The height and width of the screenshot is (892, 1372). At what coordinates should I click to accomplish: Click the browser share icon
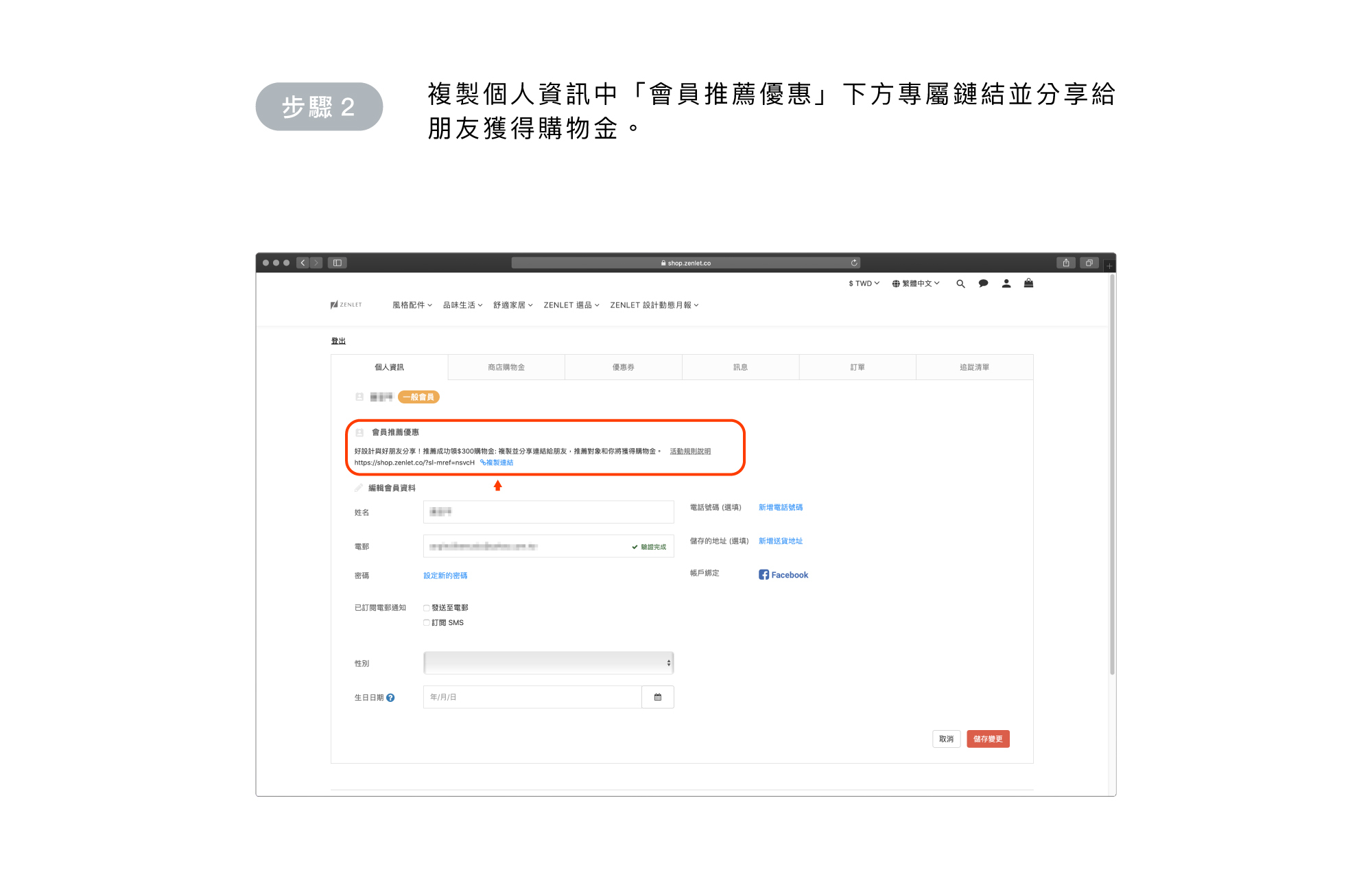[x=1066, y=263]
